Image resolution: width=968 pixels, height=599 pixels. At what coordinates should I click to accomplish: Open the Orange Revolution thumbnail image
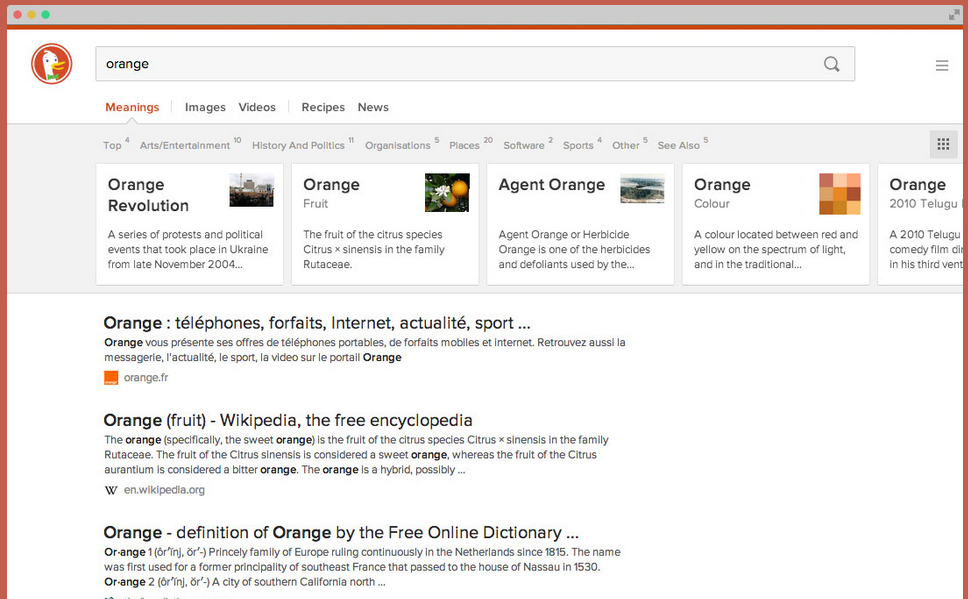coord(251,190)
